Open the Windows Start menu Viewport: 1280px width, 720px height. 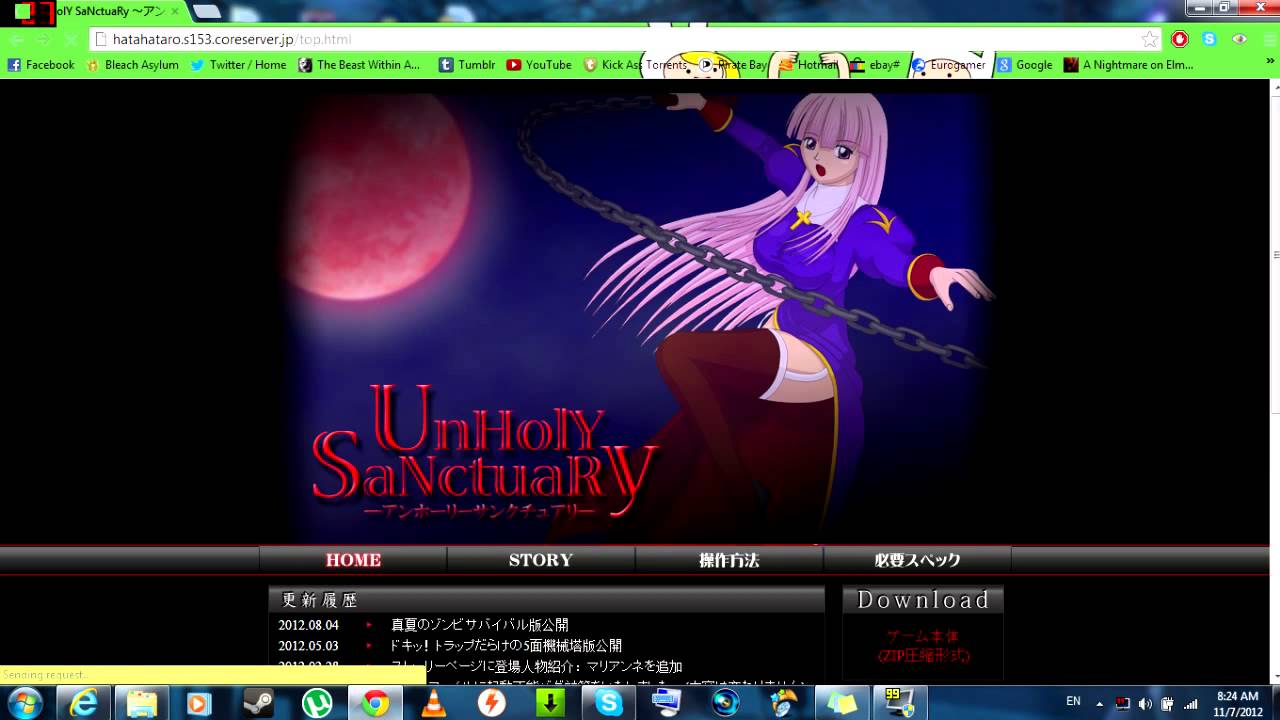pyautogui.click(x=25, y=703)
